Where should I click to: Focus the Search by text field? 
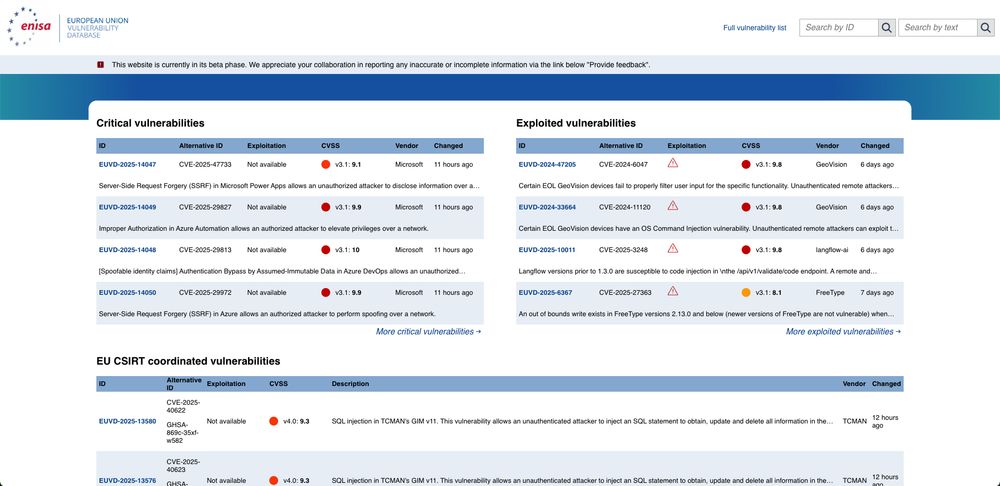click(938, 27)
